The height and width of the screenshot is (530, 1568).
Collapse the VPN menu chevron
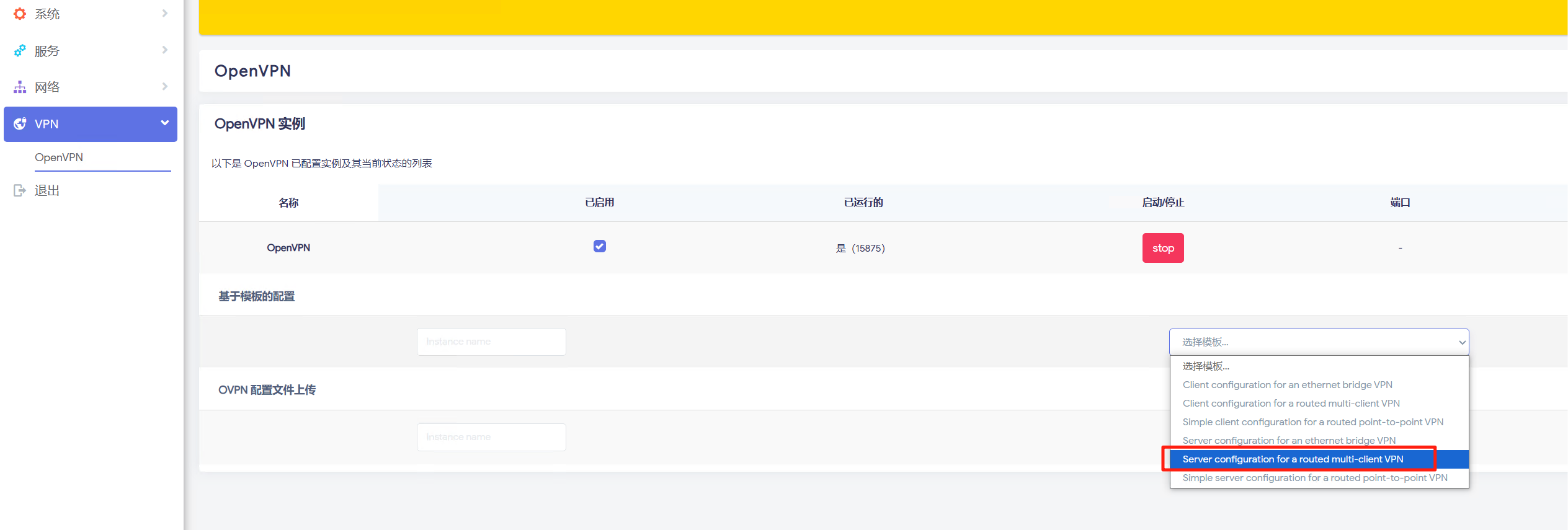coord(164,123)
